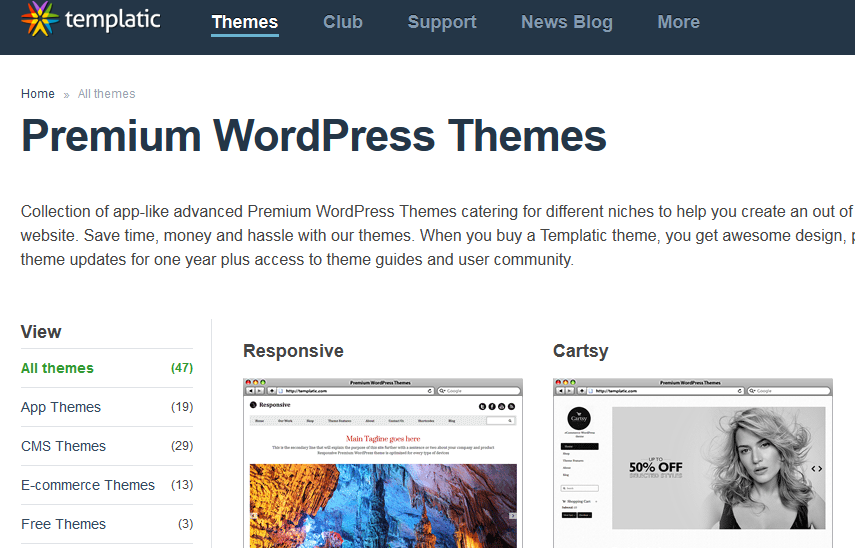Open the Themes nav tab
Screen dimensions: 855x548
point(245,22)
